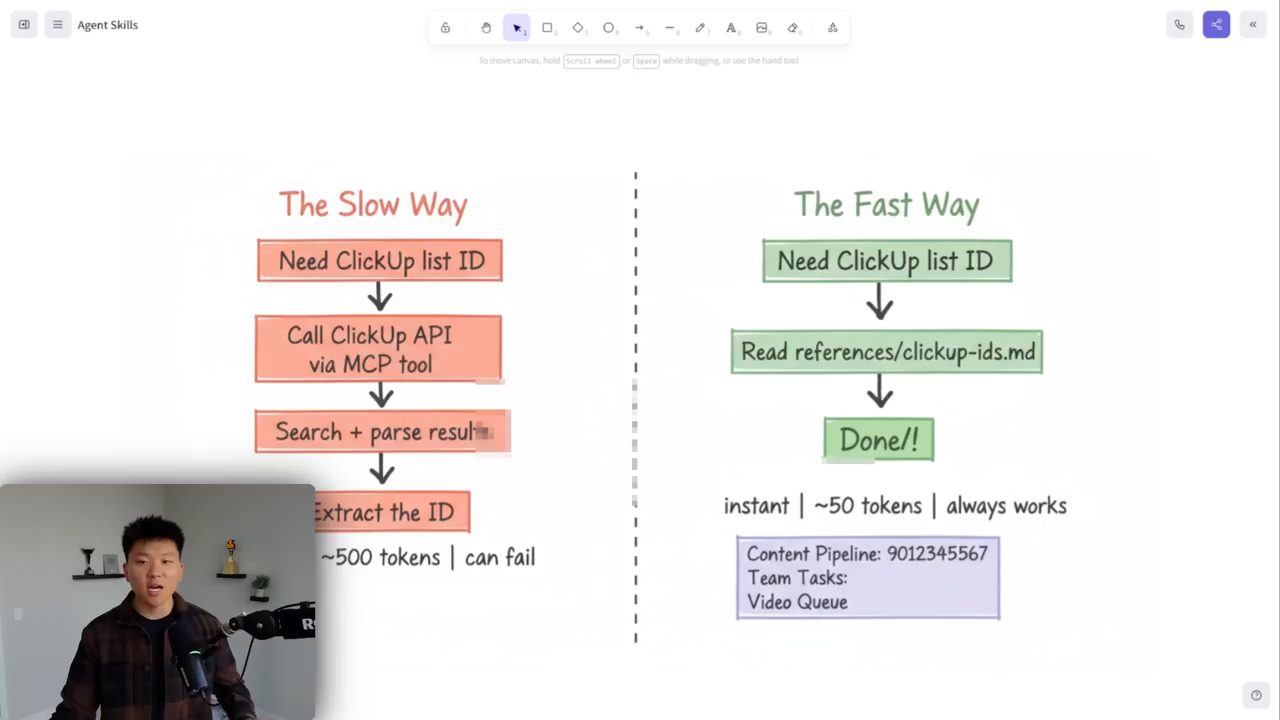
Task: Expand the right sidebar chevron
Action: [1252, 25]
